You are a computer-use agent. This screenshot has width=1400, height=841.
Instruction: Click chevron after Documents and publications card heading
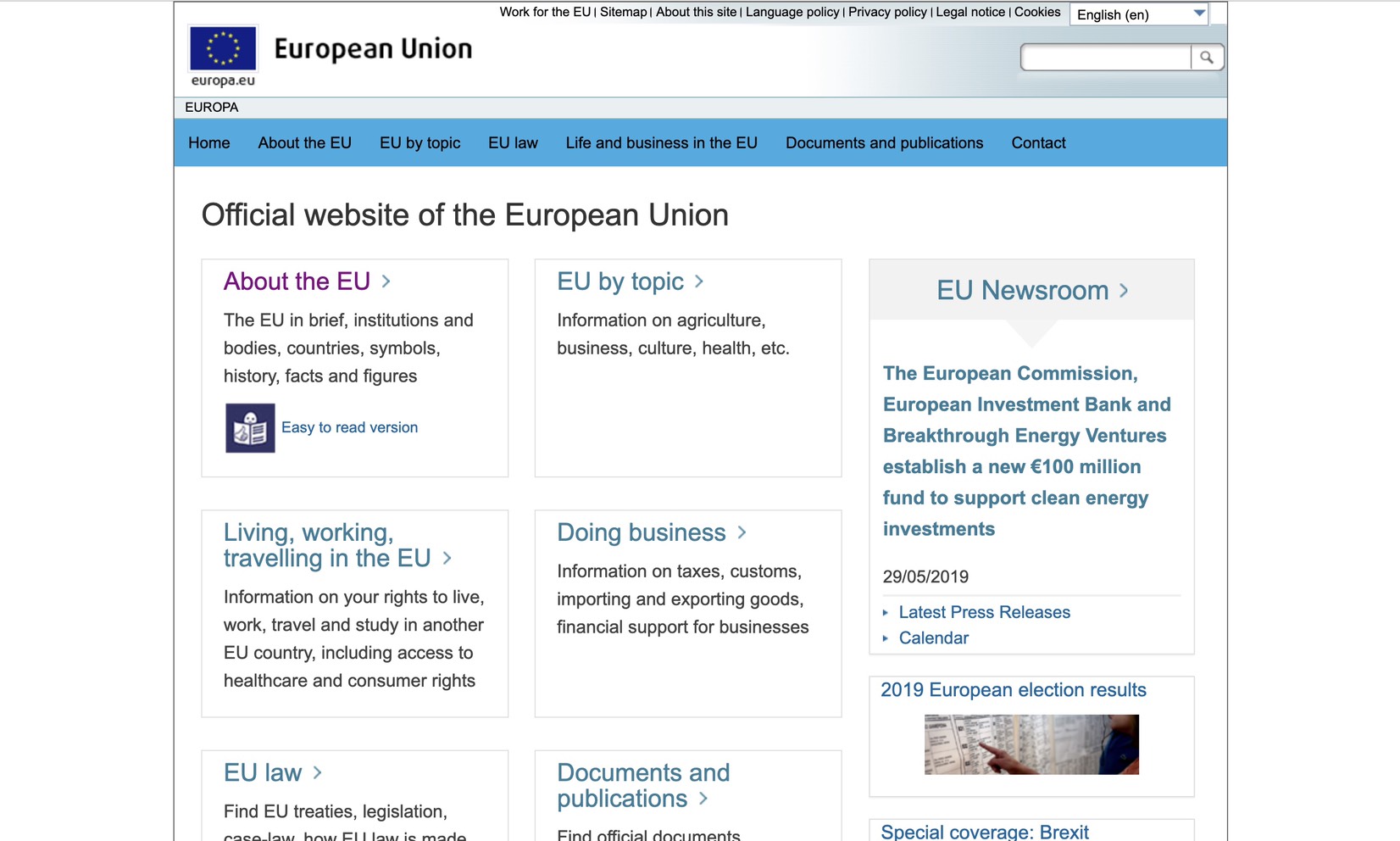(x=703, y=799)
